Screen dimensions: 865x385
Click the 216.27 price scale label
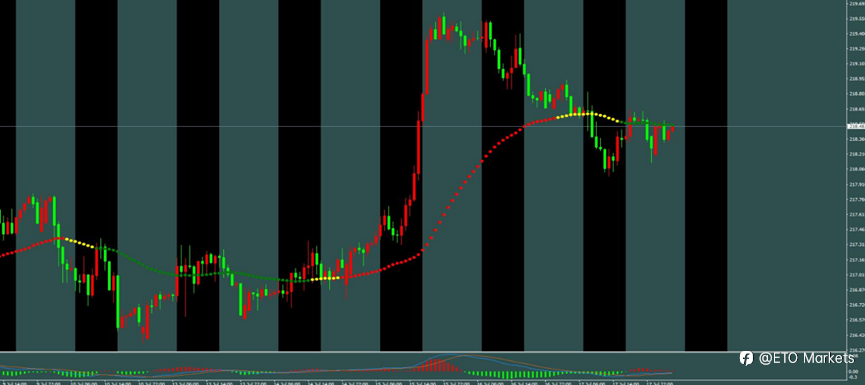point(857,350)
